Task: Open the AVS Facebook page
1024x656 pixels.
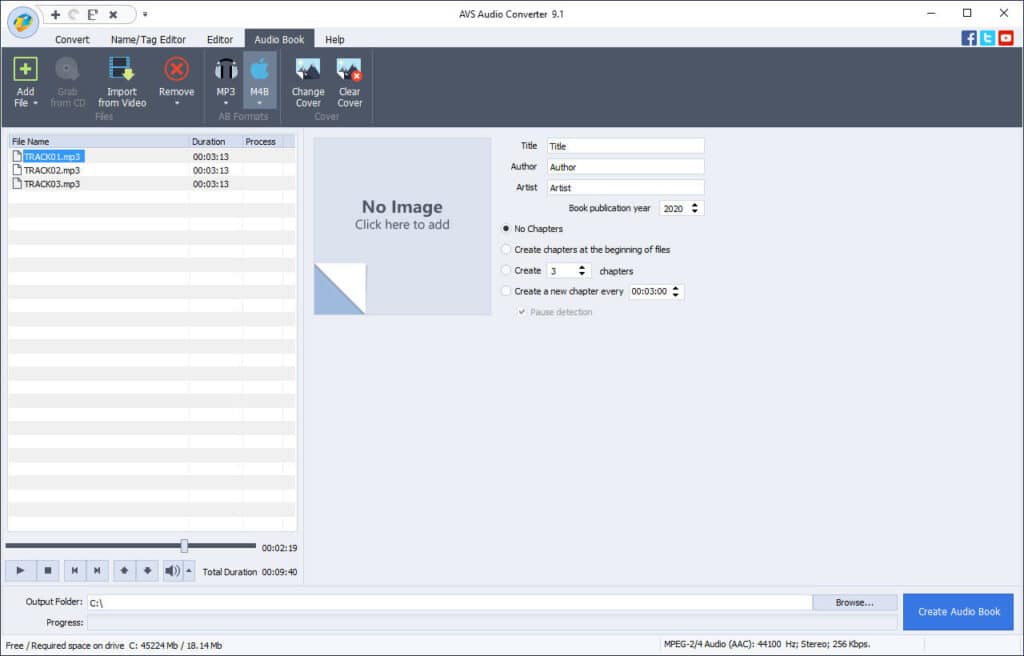Action: click(x=968, y=37)
